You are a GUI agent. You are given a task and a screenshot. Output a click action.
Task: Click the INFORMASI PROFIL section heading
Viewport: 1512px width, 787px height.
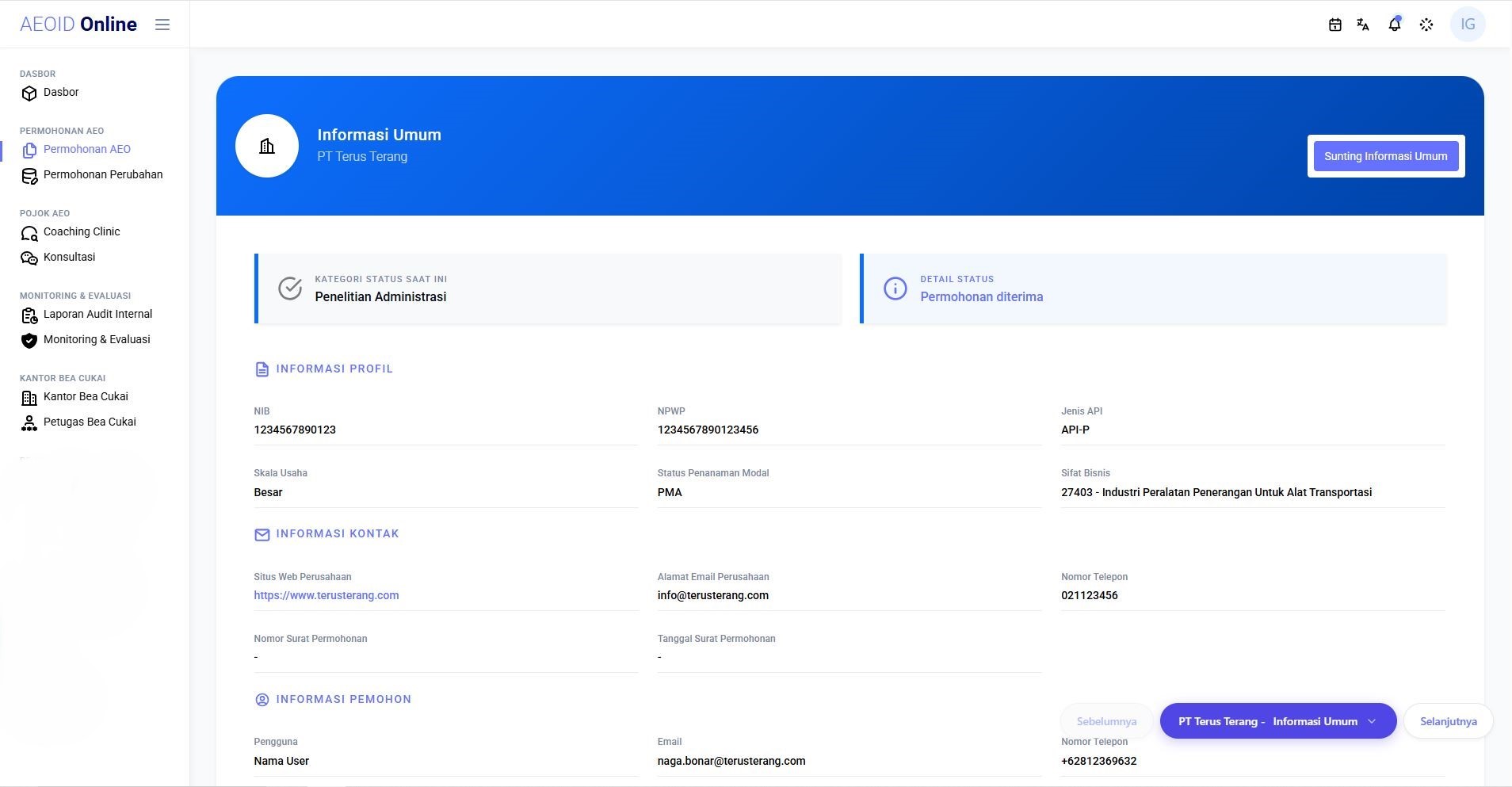click(x=334, y=369)
